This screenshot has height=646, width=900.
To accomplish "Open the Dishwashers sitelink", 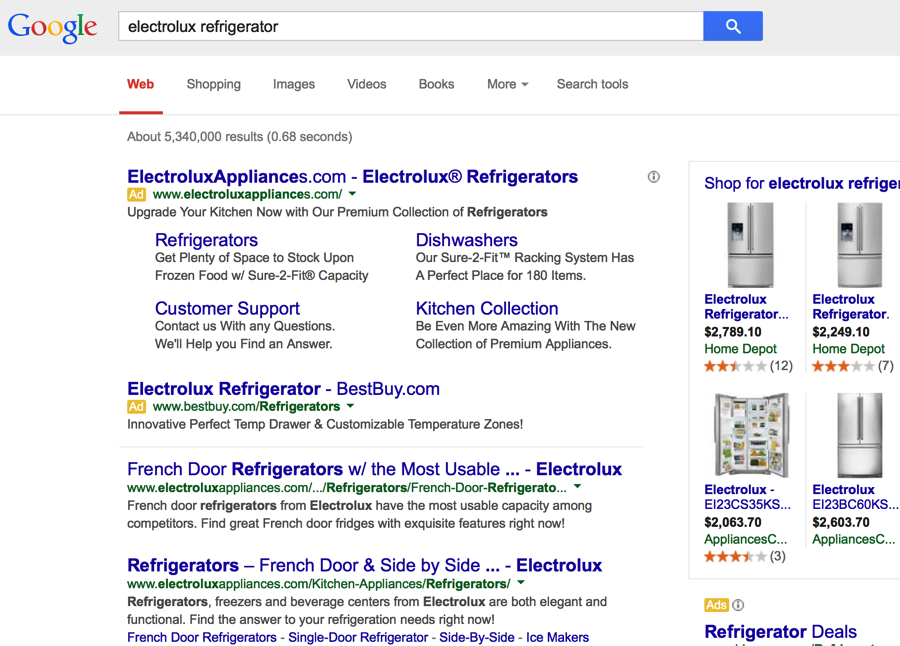I will (467, 240).
